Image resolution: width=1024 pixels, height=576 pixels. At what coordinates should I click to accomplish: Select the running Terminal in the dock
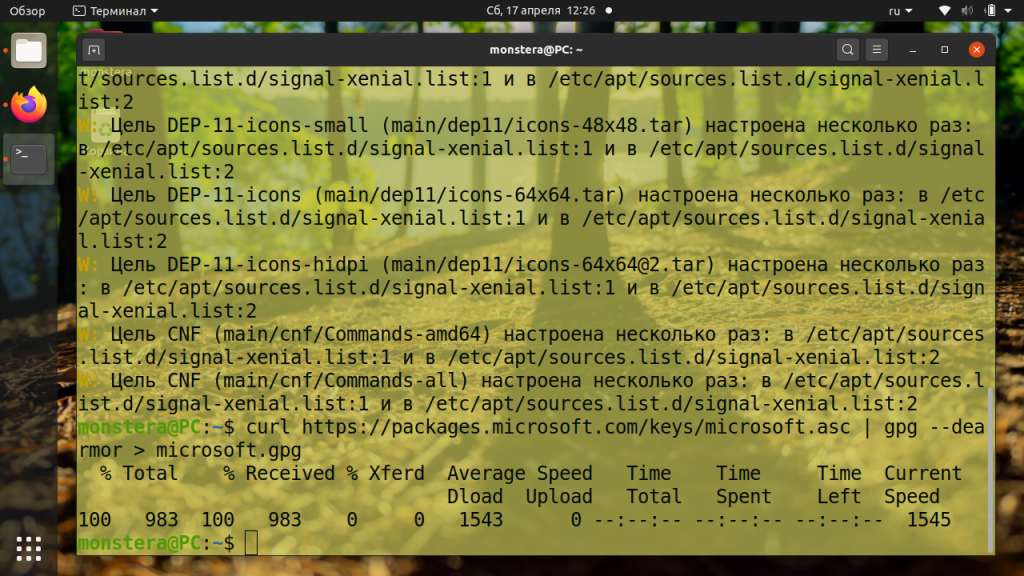click(x=27, y=158)
